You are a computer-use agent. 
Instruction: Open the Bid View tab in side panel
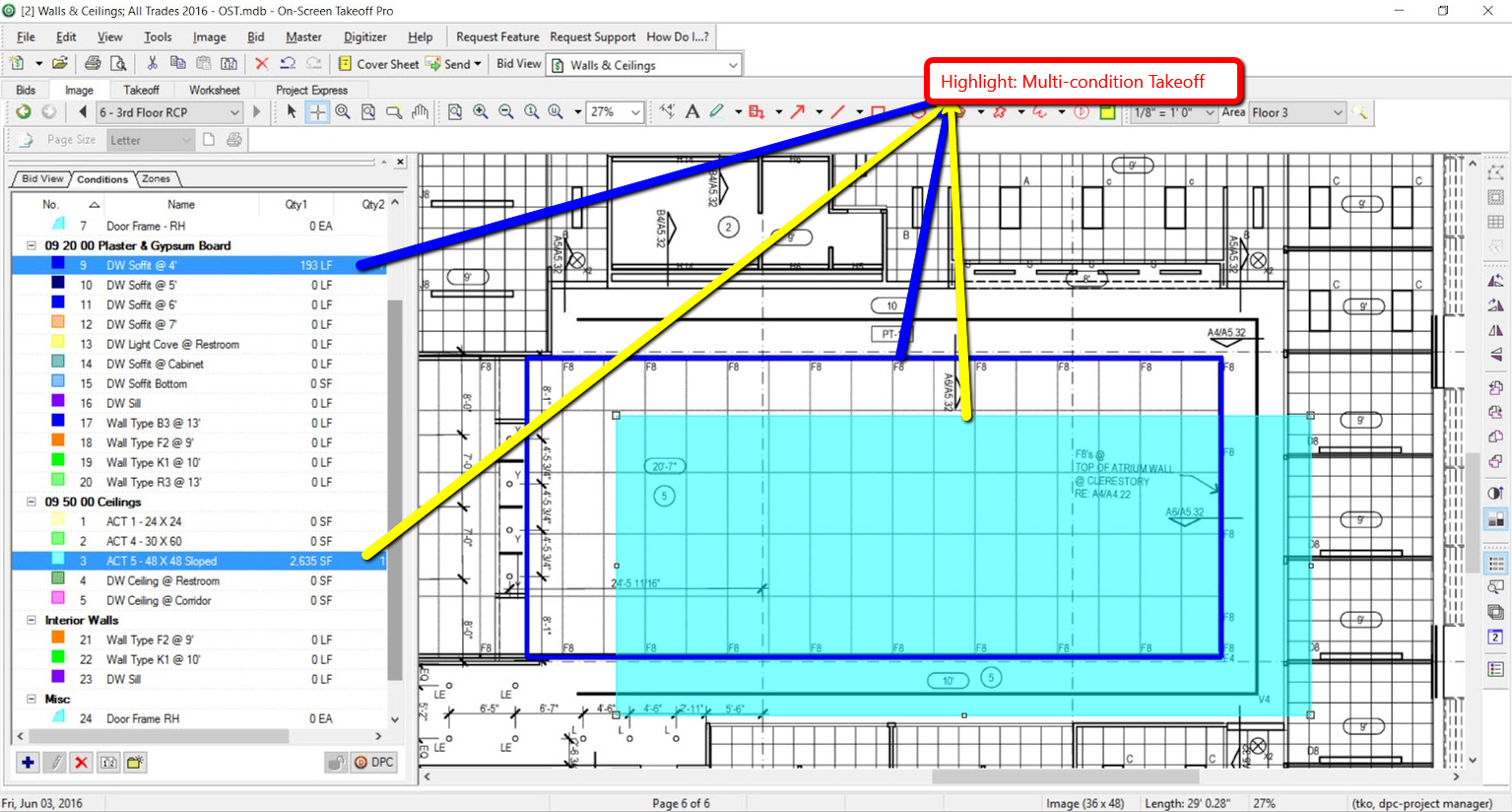point(42,178)
